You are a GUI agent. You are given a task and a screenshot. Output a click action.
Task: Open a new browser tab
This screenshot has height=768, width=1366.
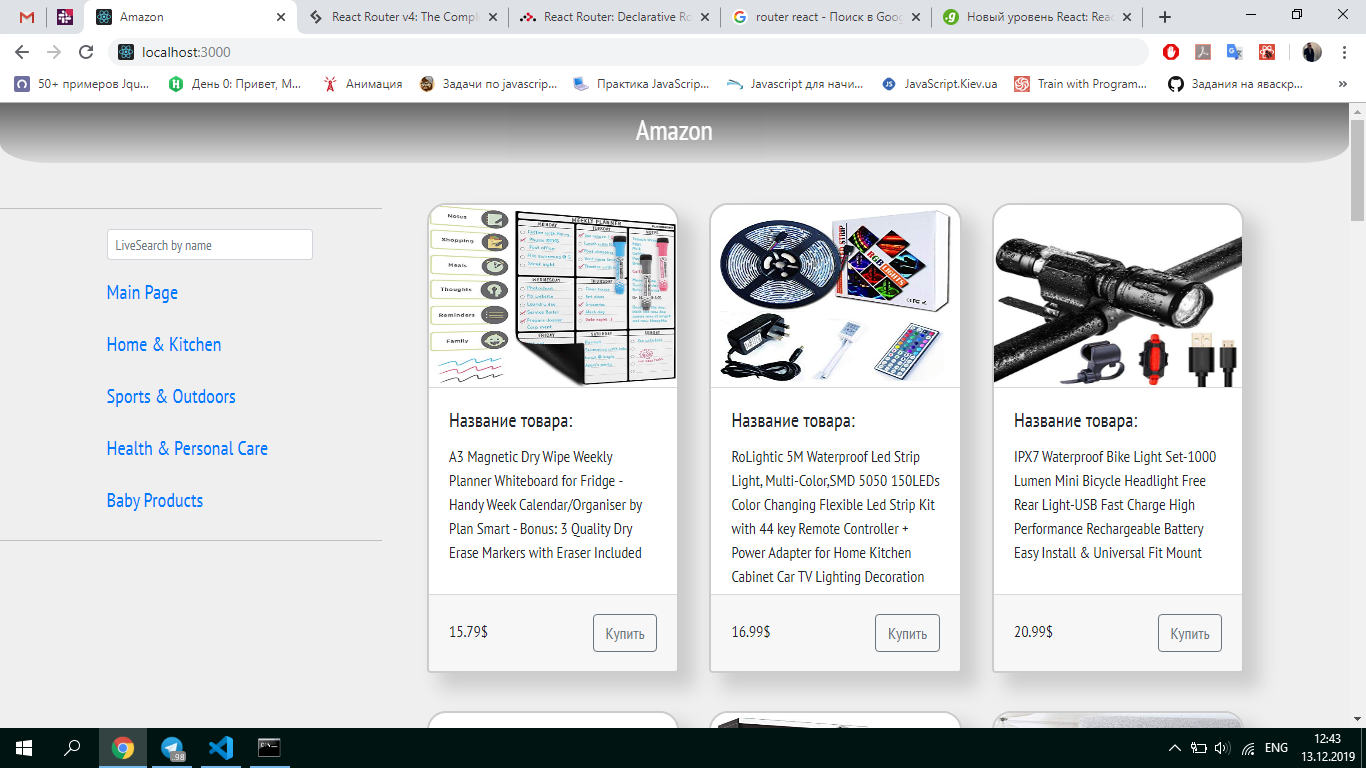click(1165, 17)
